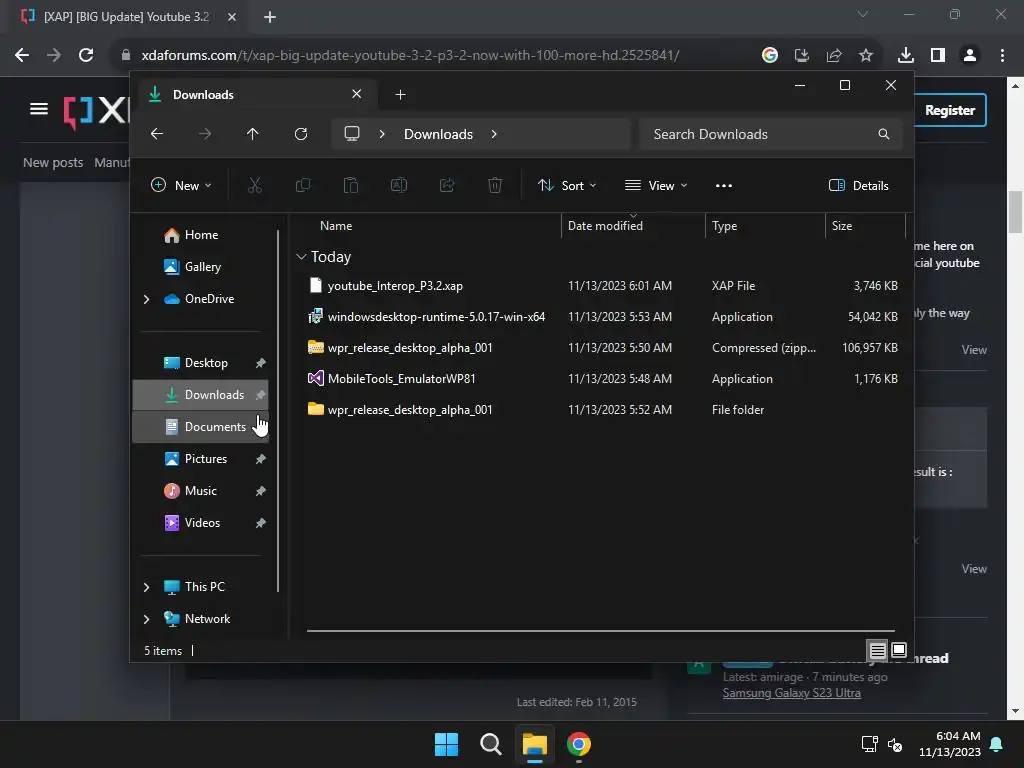Click the chevron before Downloads in address bar
The image size is (1024, 768).
382,134
